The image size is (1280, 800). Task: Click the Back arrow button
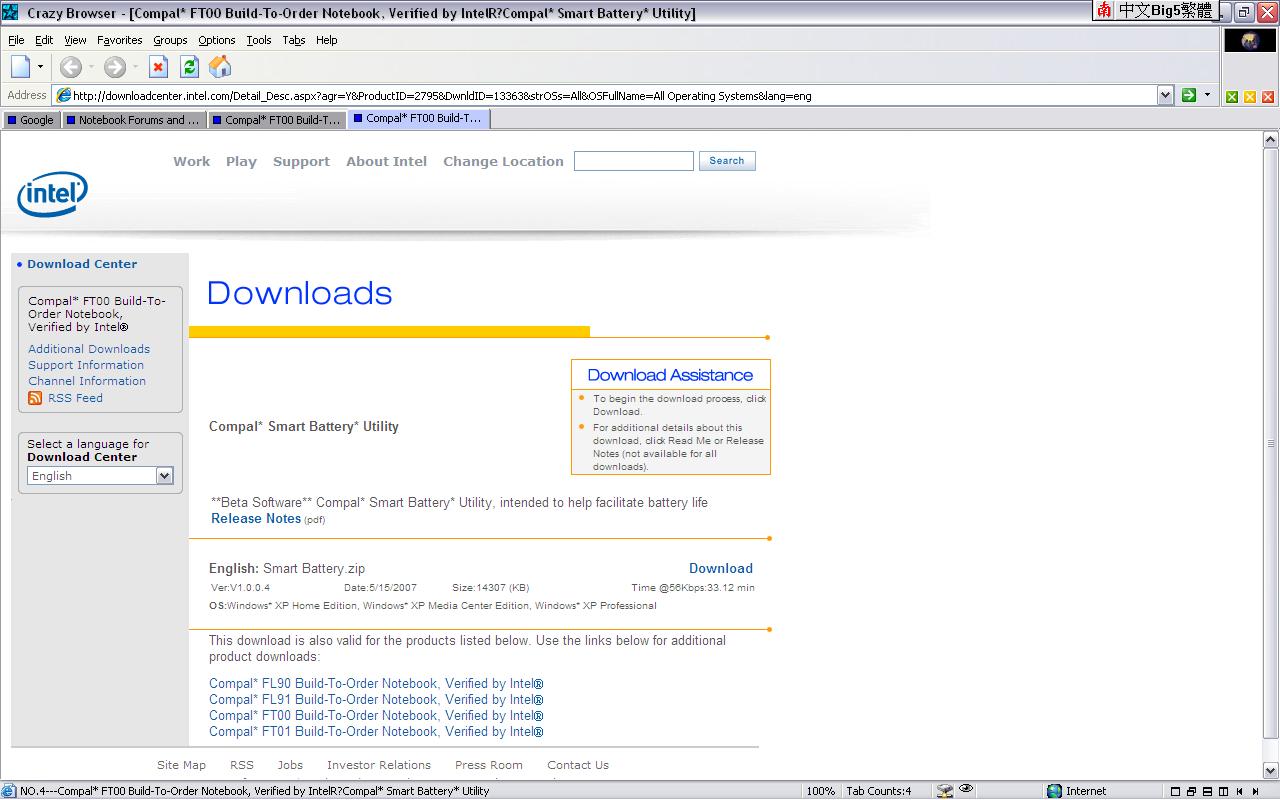(70, 67)
